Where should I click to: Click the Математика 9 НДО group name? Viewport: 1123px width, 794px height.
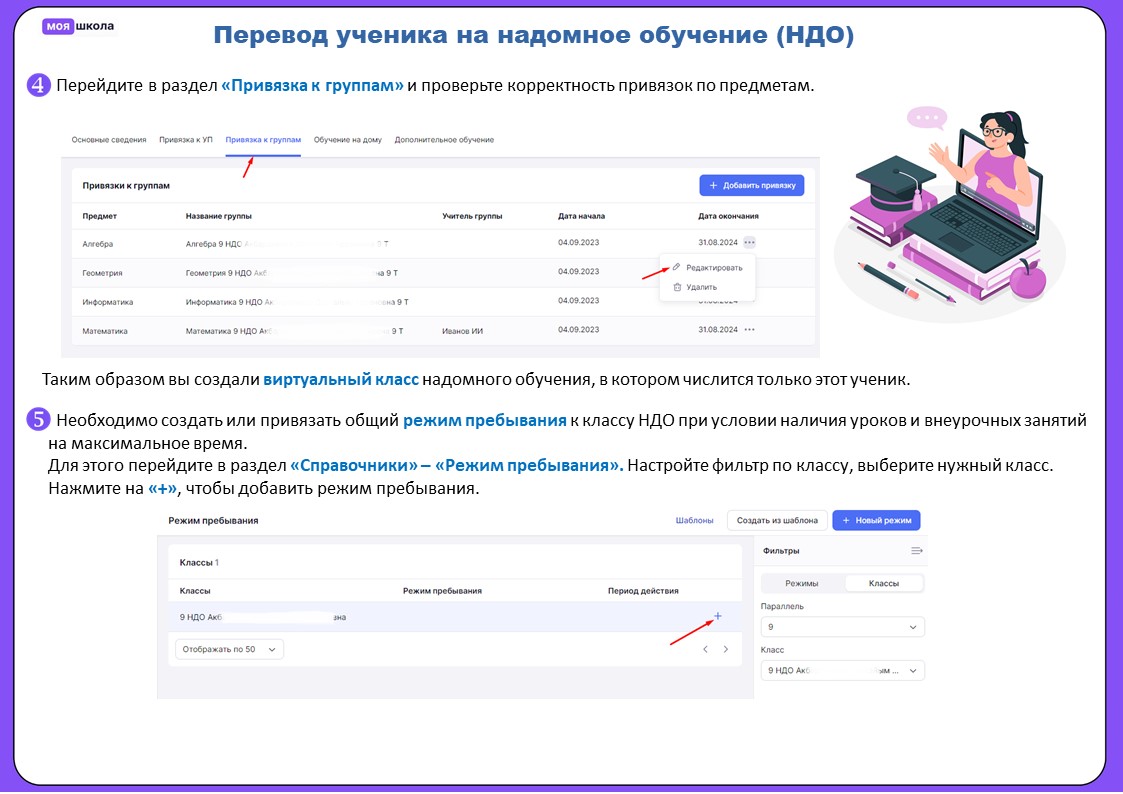coord(294,331)
